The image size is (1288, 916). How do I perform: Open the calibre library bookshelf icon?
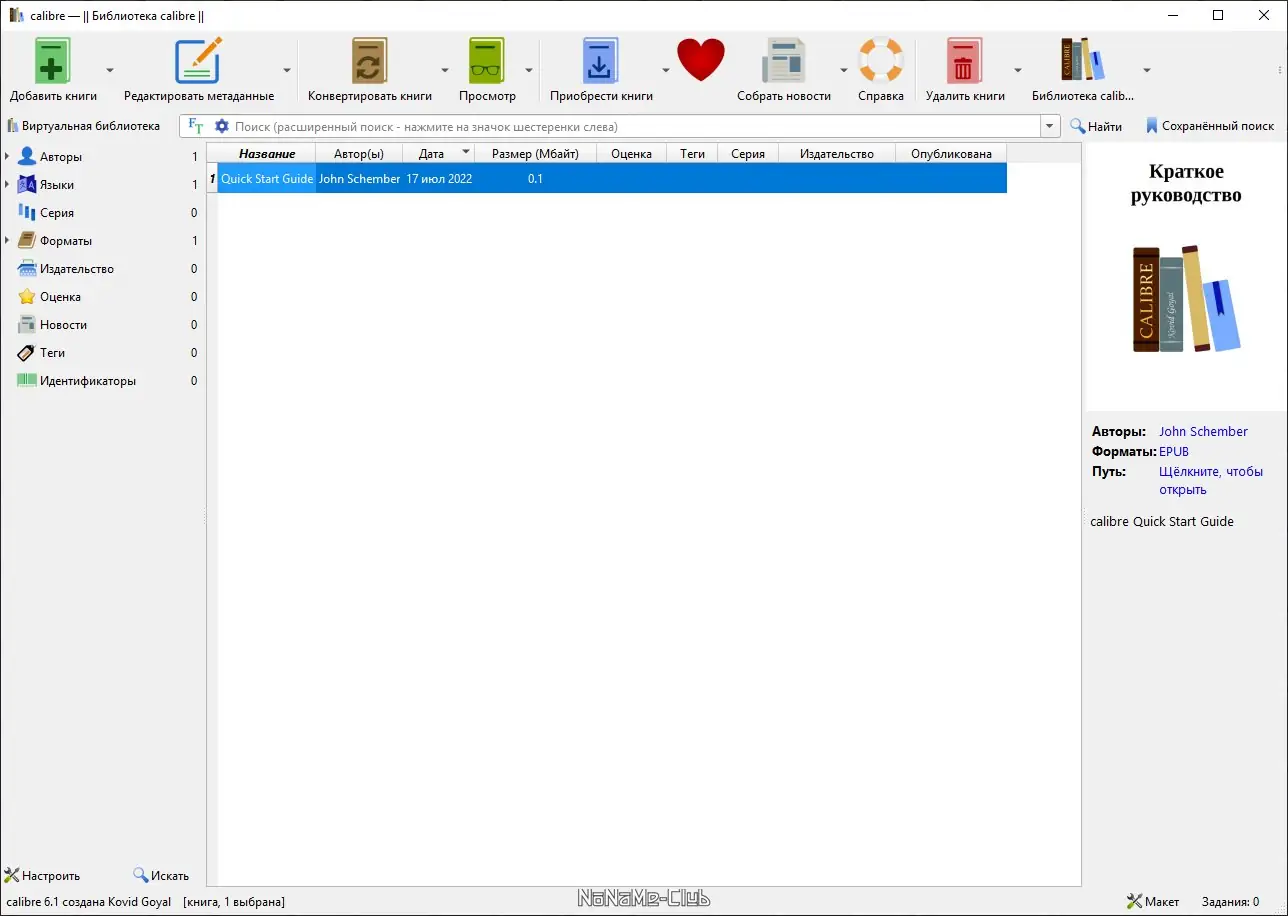(1083, 61)
